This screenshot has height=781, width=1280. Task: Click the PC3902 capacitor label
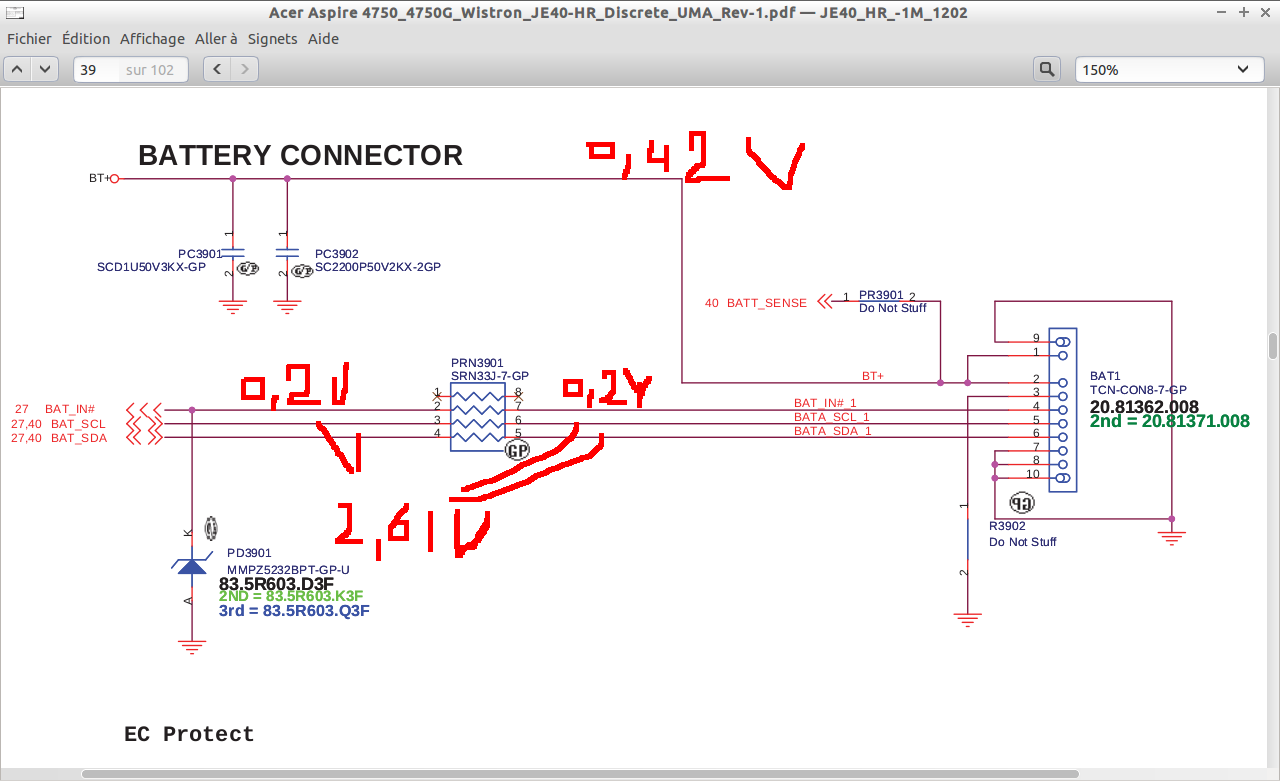[337, 254]
